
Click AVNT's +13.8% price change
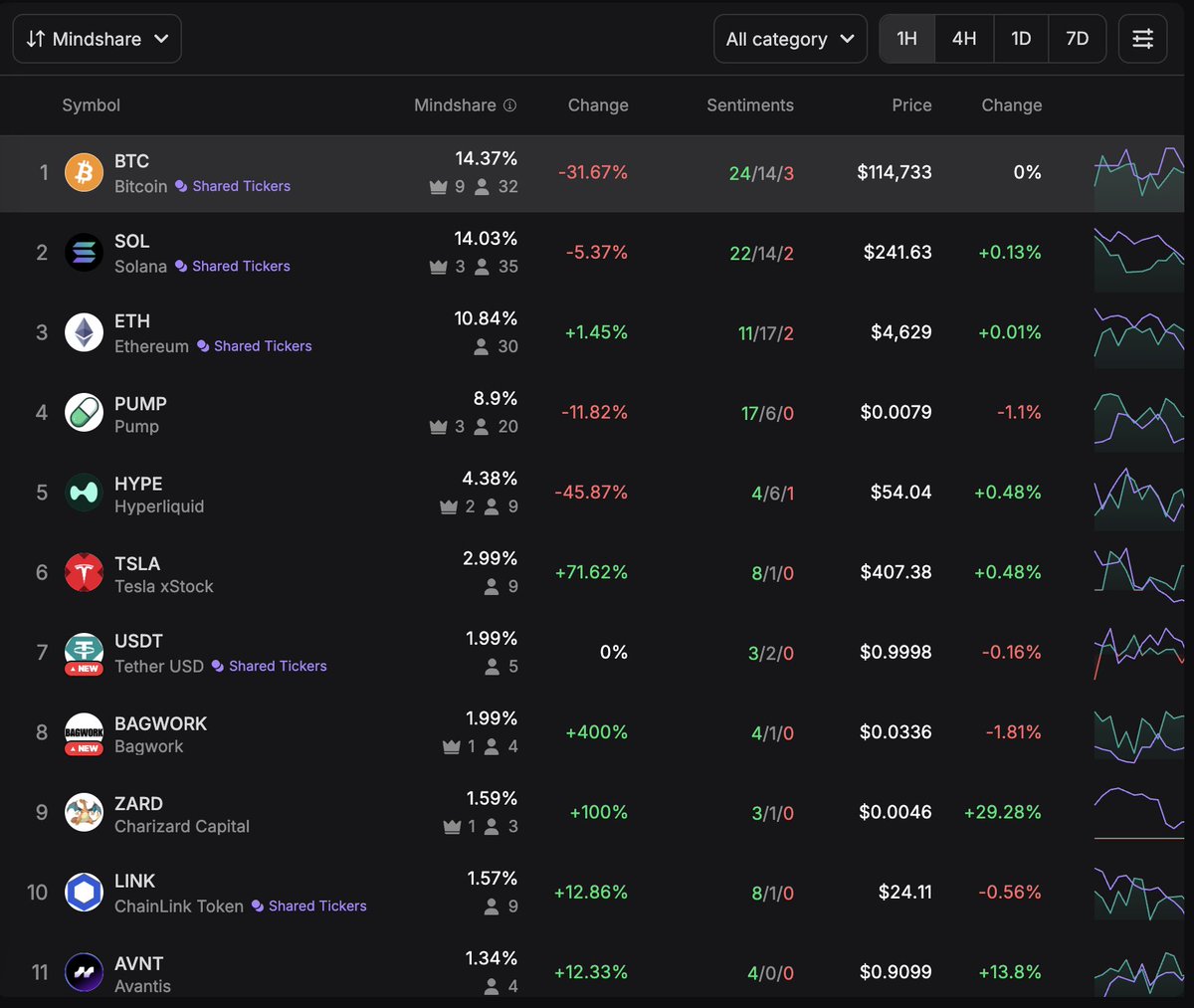point(1010,972)
